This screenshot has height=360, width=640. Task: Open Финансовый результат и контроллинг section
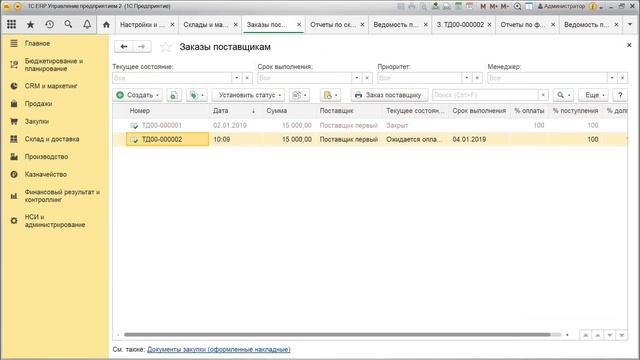click(x=62, y=196)
